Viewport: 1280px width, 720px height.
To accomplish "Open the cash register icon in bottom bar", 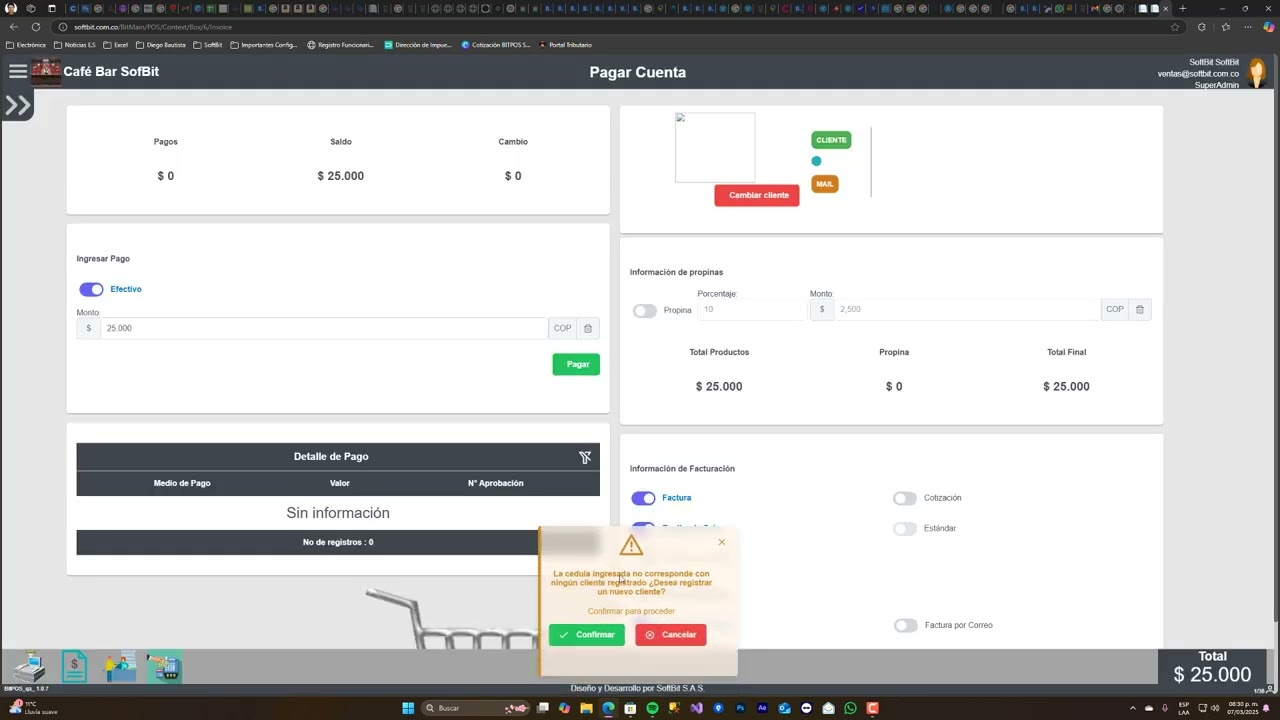I will [29, 666].
